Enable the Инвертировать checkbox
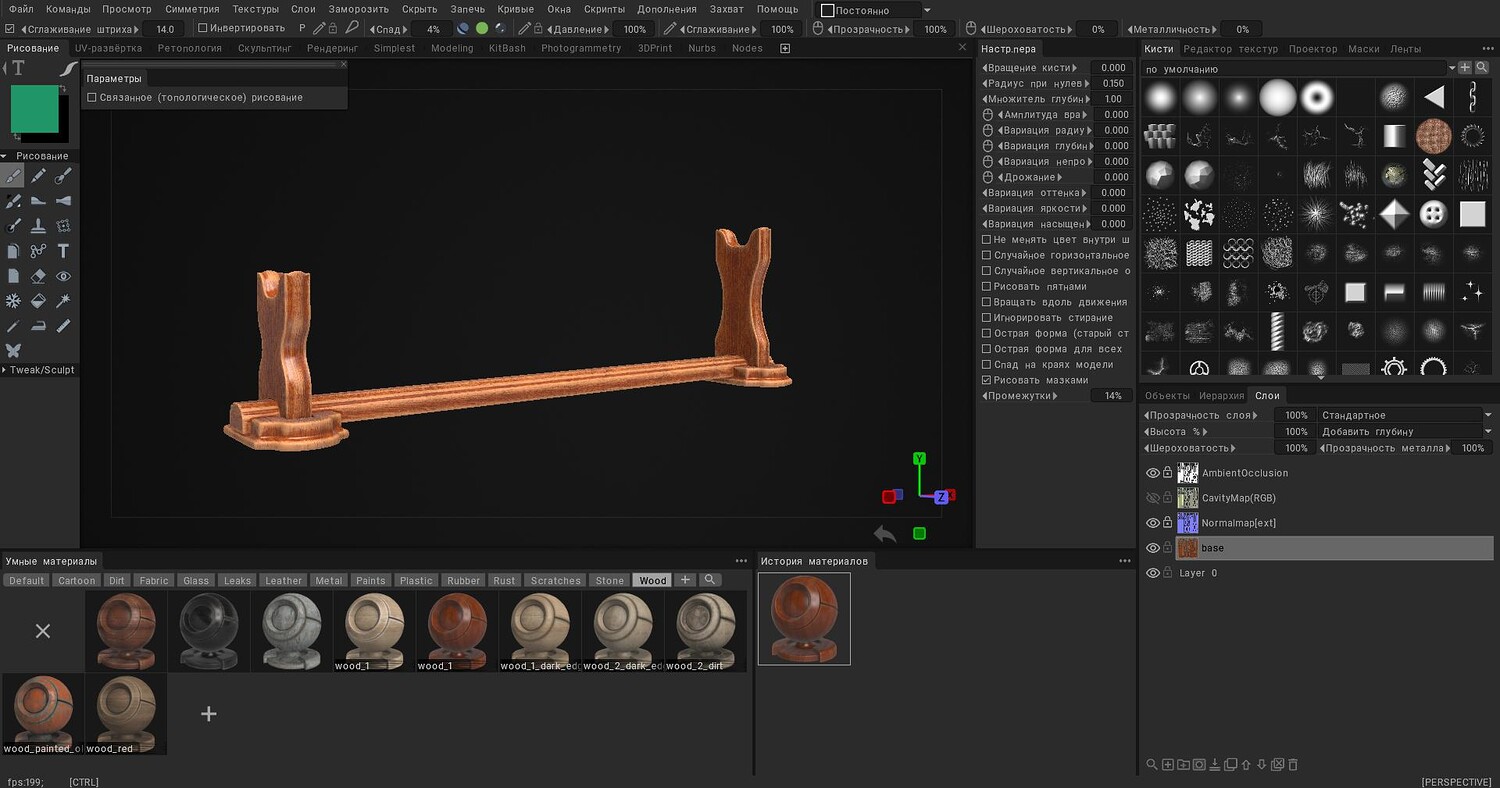The image size is (1500, 788). (203, 28)
